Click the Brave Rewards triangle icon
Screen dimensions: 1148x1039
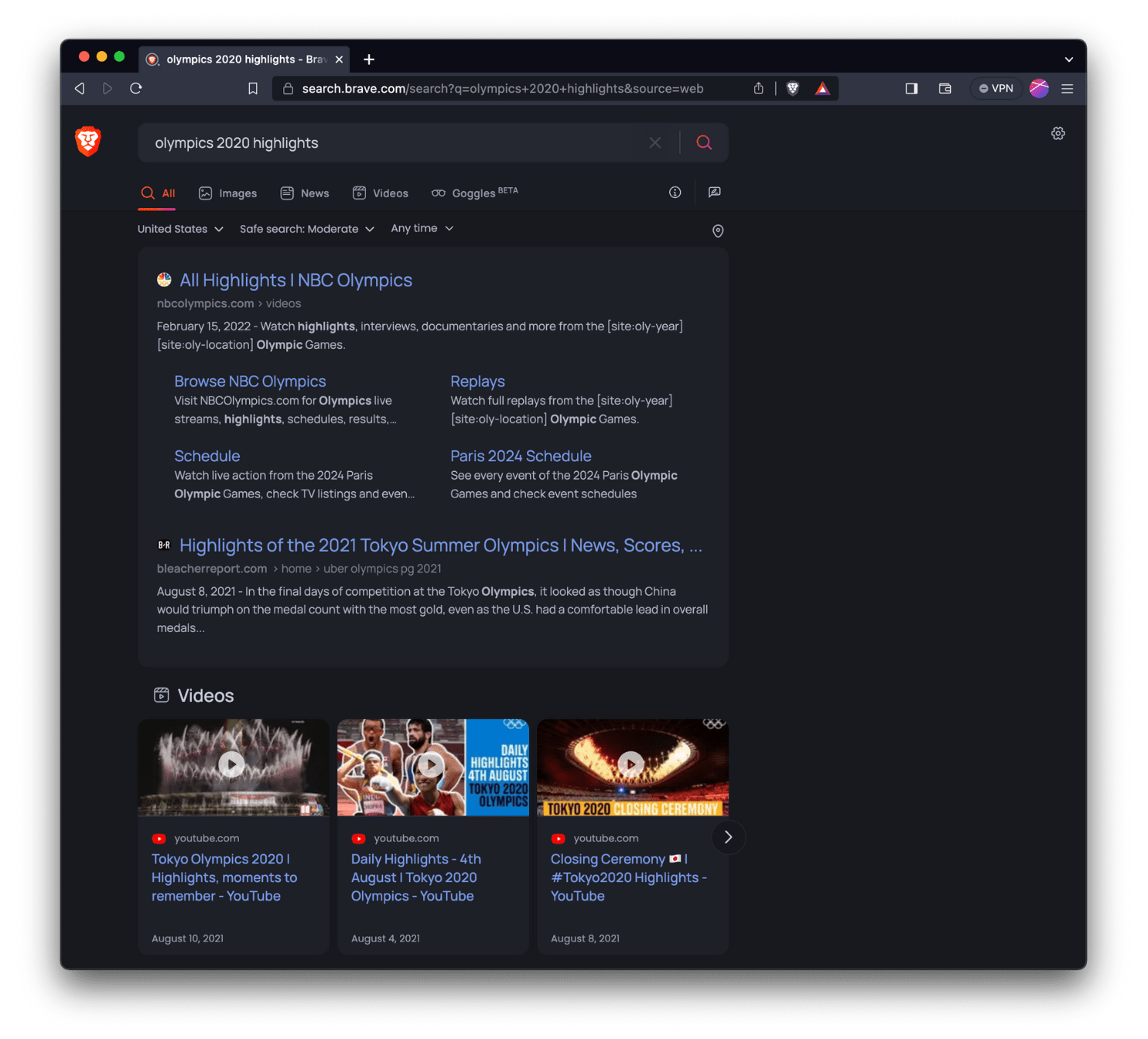pos(822,89)
